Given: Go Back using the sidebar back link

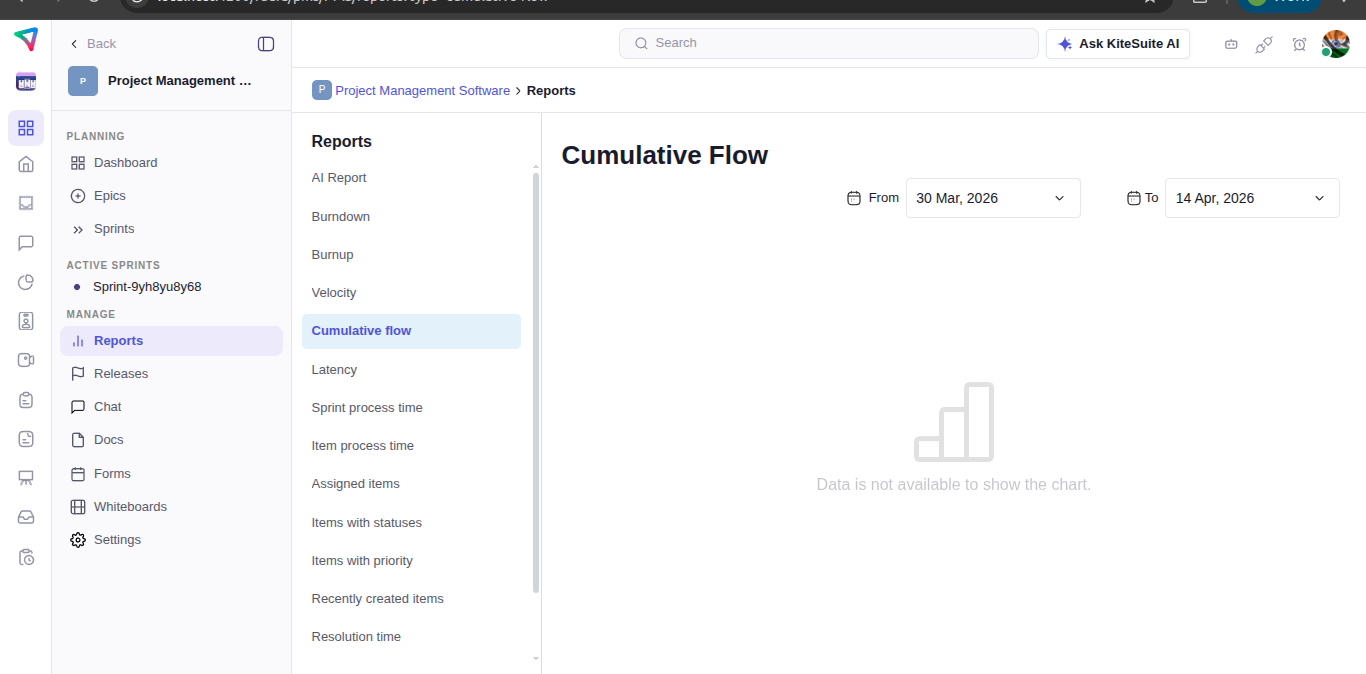Looking at the screenshot, I should [92, 44].
